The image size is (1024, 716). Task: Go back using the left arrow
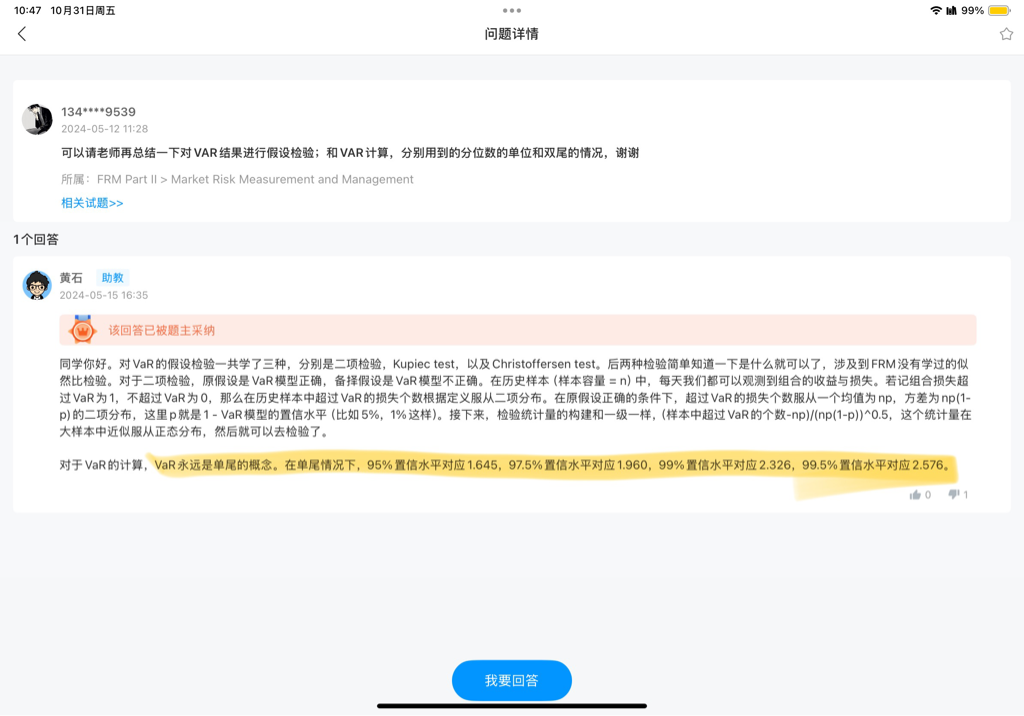(22, 34)
